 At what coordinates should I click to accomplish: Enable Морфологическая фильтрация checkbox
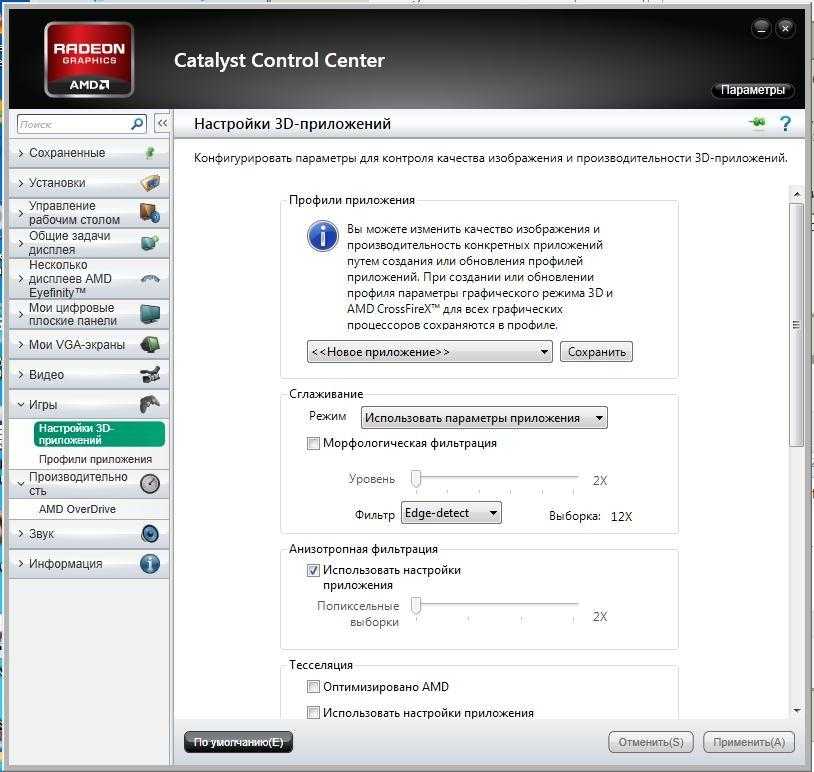click(314, 443)
